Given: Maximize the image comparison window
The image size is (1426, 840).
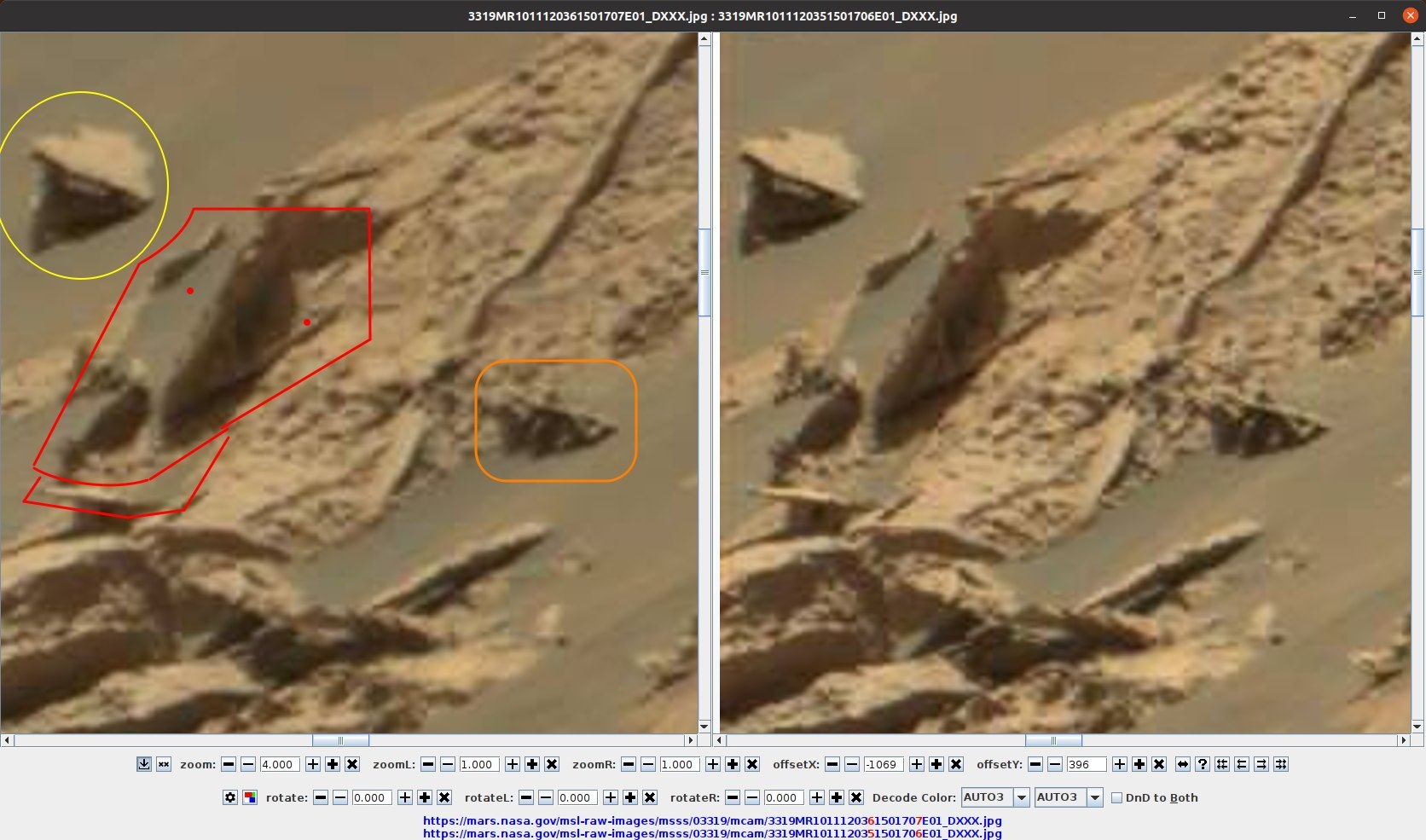Looking at the screenshot, I should click(x=1382, y=15).
